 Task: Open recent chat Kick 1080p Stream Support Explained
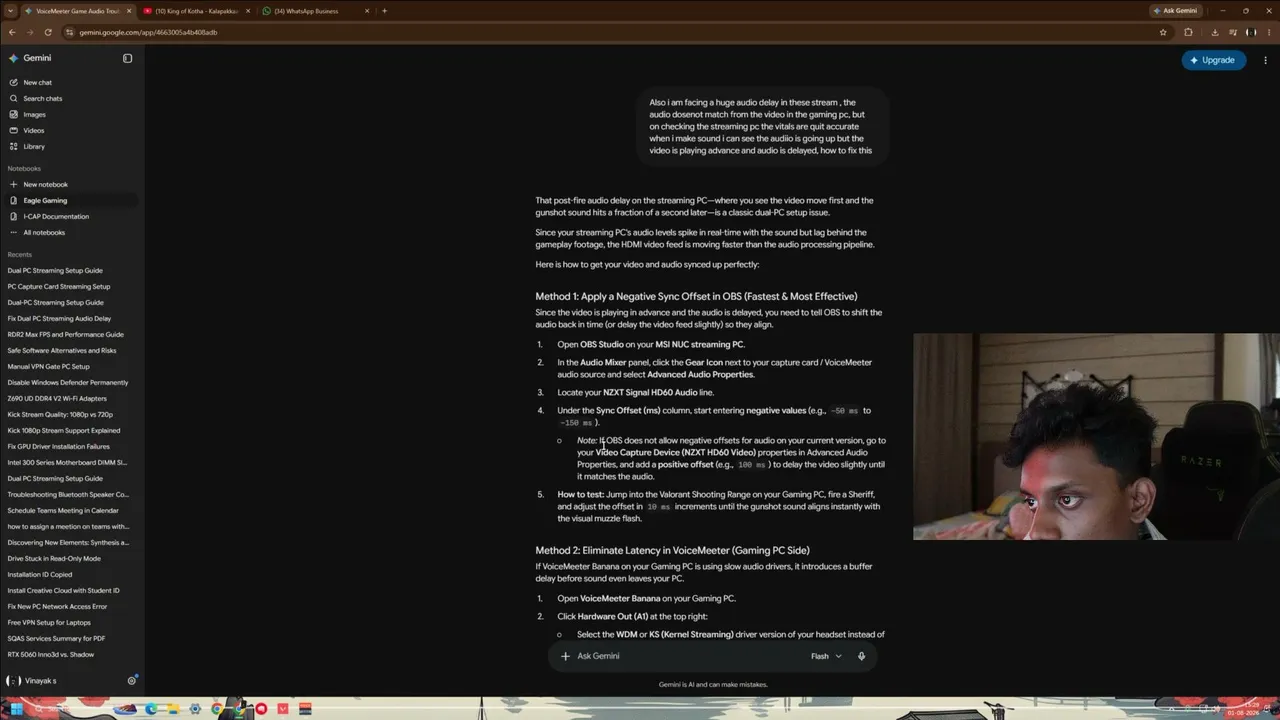[x=64, y=430]
